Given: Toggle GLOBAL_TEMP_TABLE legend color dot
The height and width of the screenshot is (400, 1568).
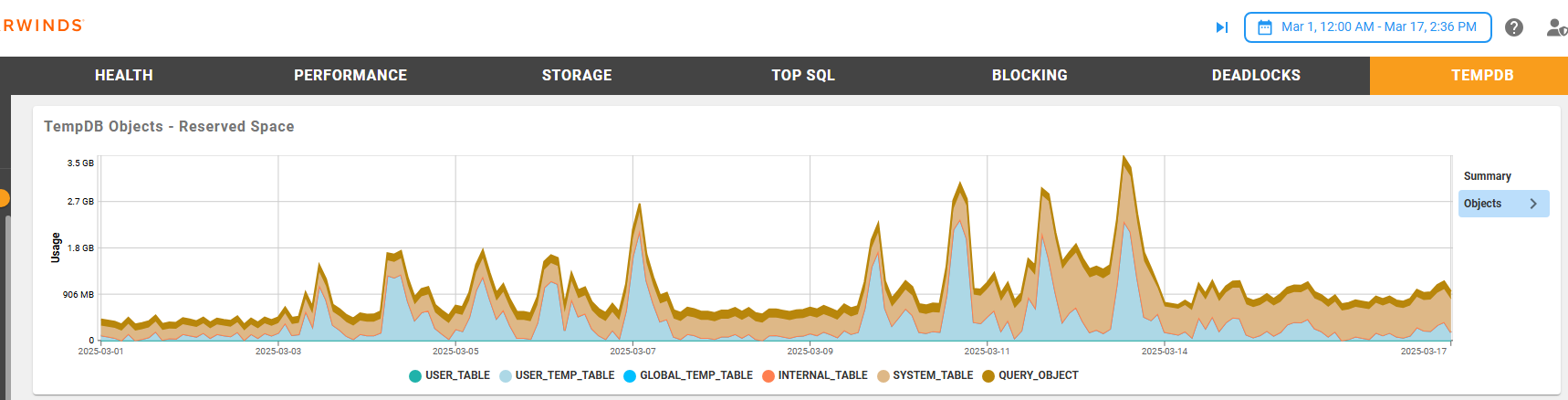Looking at the screenshot, I should [630, 376].
